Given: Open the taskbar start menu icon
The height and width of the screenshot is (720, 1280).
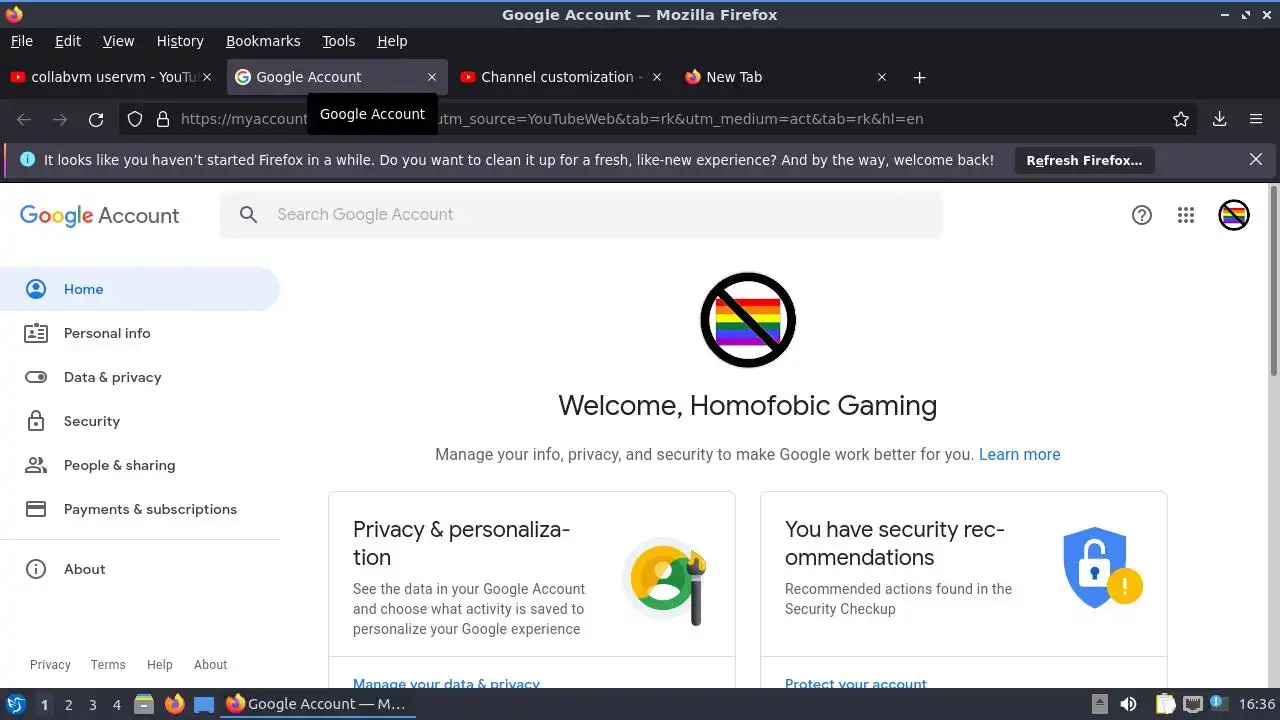Looking at the screenshot, I should pos(15,704).
